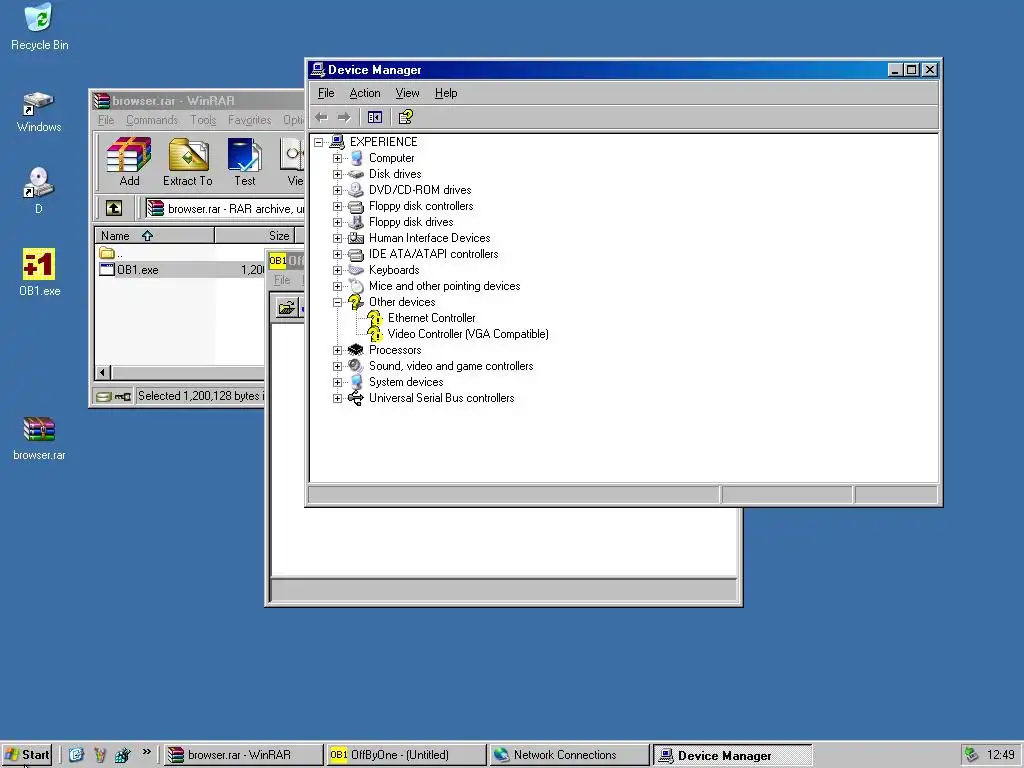Expand the Disk drives node
Screen dimensions: 1024x768
[x=338, y=174]
